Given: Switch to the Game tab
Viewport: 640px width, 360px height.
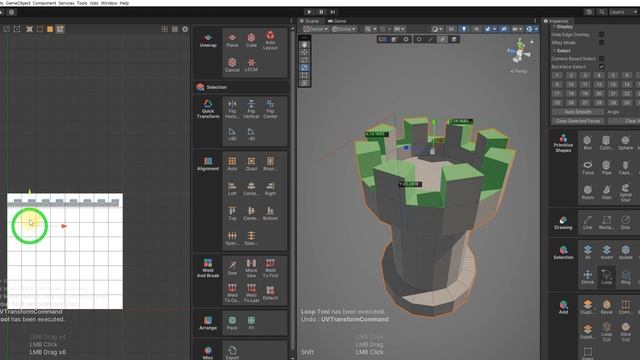Looking at the screenshot, I should tap(337, 21).
